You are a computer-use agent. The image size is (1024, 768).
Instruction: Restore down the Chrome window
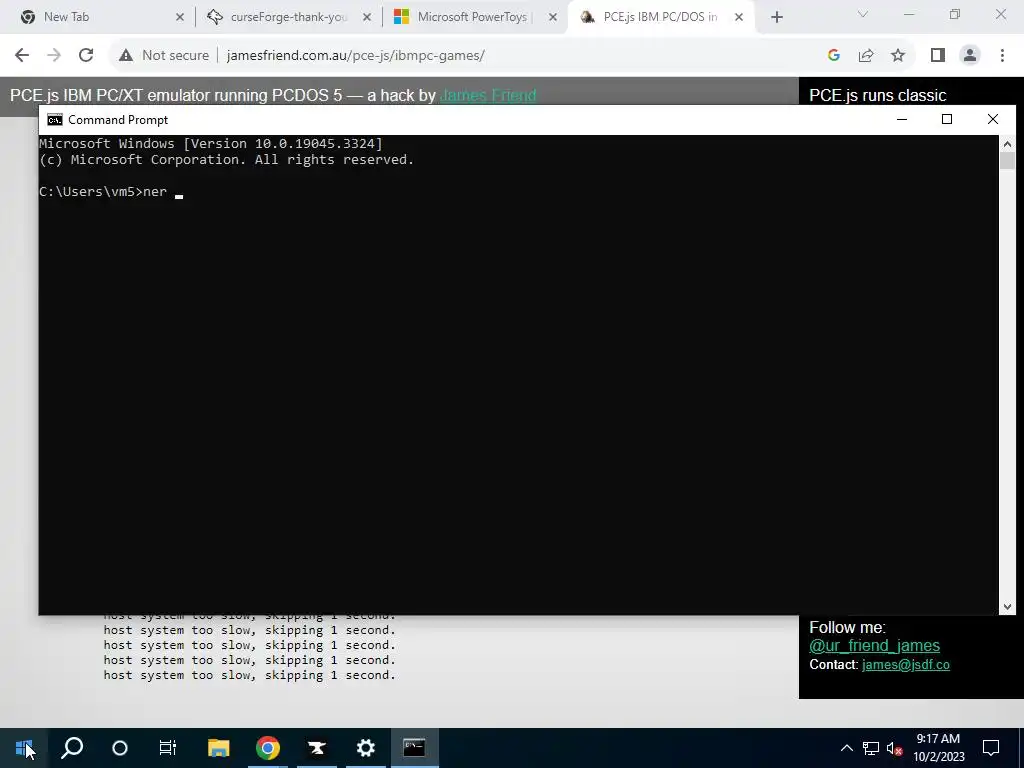tap(955, 14)
